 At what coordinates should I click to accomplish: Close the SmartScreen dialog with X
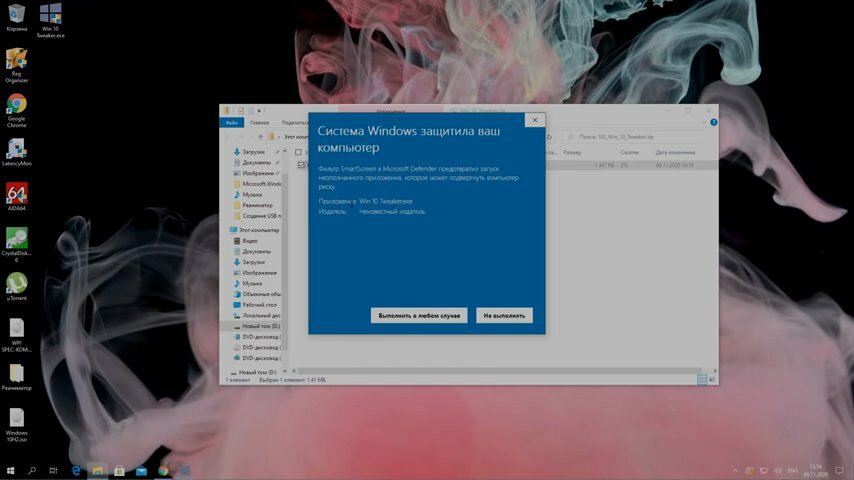[535, 120]
